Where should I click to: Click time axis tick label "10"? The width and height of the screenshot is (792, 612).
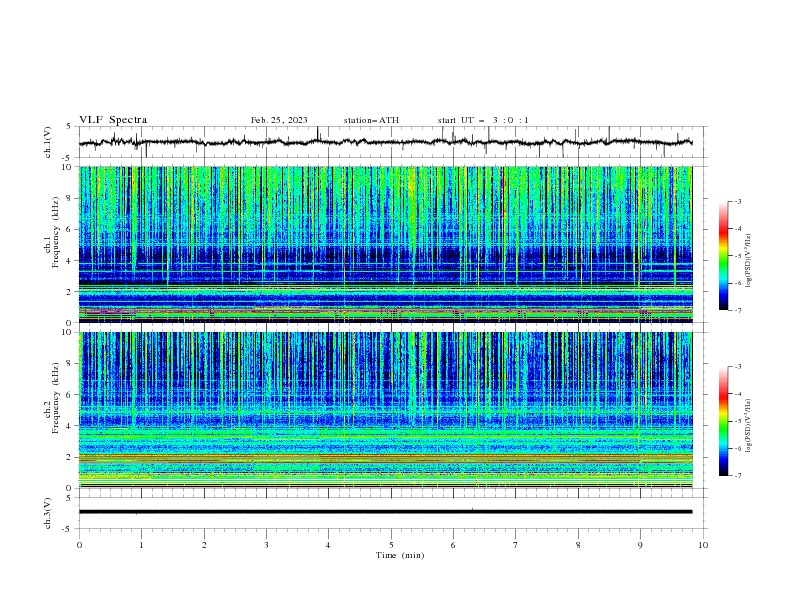(703, 545)
